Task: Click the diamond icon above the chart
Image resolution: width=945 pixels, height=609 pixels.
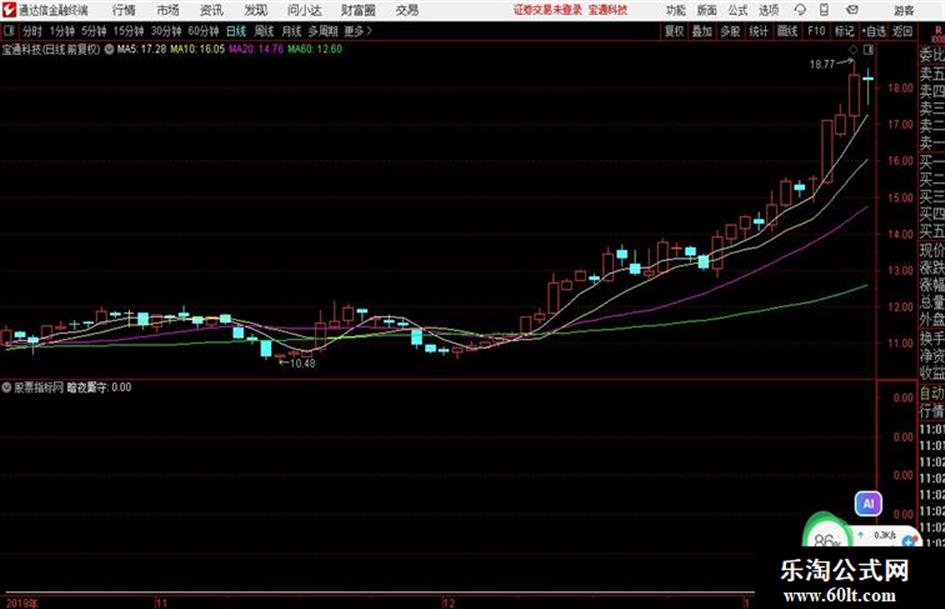Action: pos(853,49)
